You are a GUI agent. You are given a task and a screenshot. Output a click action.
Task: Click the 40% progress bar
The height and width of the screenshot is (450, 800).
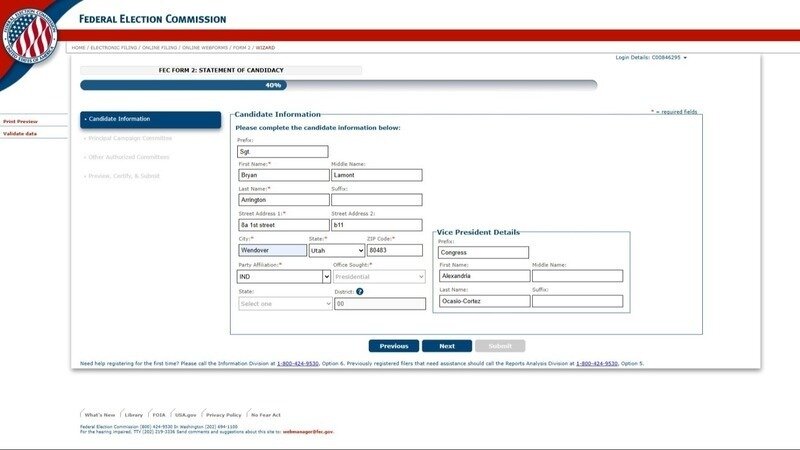(338, 85)
